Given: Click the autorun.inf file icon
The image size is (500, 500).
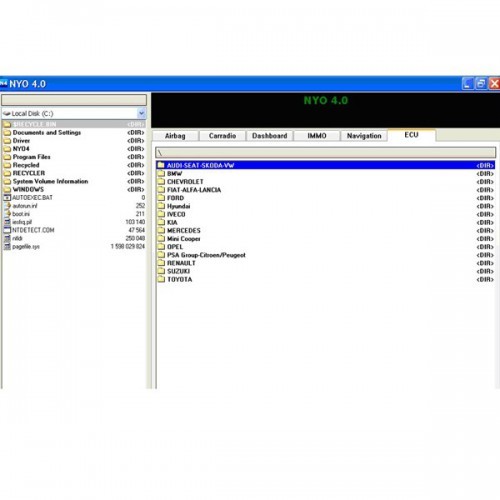Looking at the screenshot, I should [x=7, y=206].
